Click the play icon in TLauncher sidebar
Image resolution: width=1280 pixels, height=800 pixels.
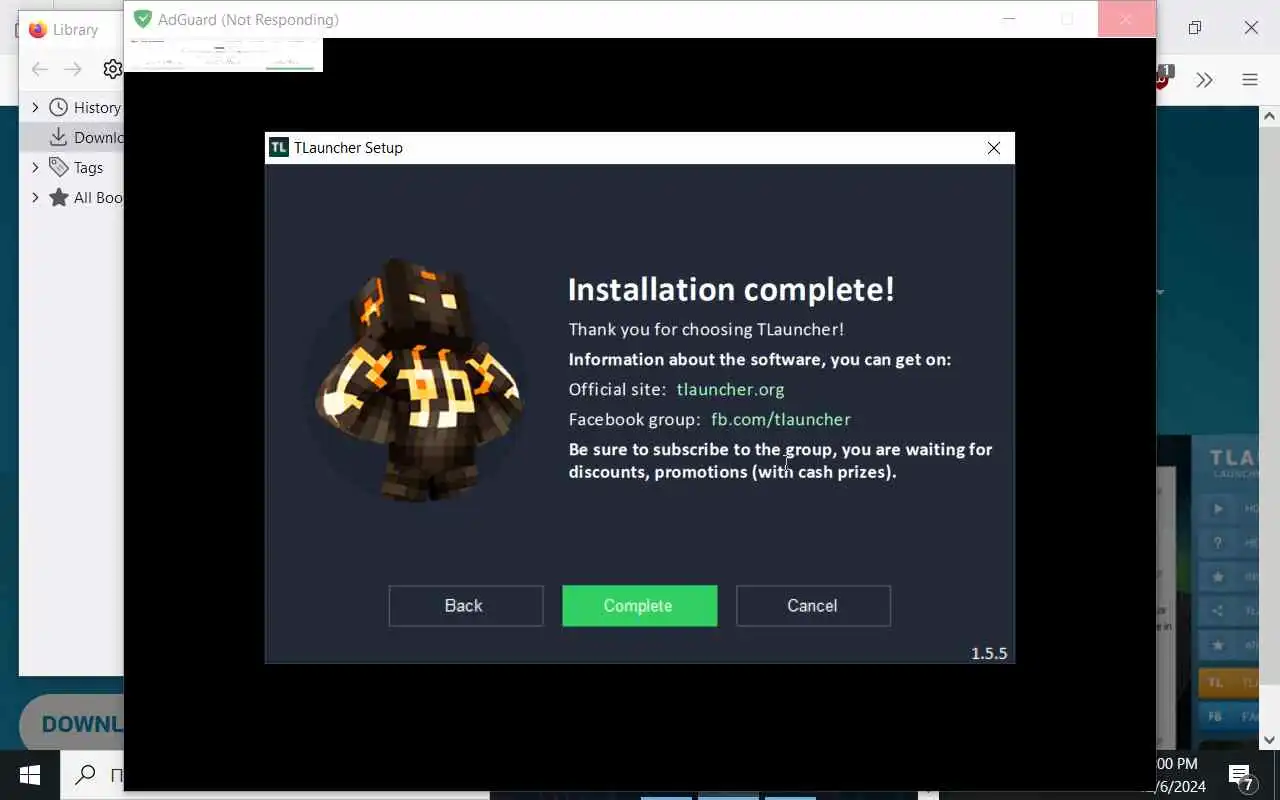pos(1218,509)
